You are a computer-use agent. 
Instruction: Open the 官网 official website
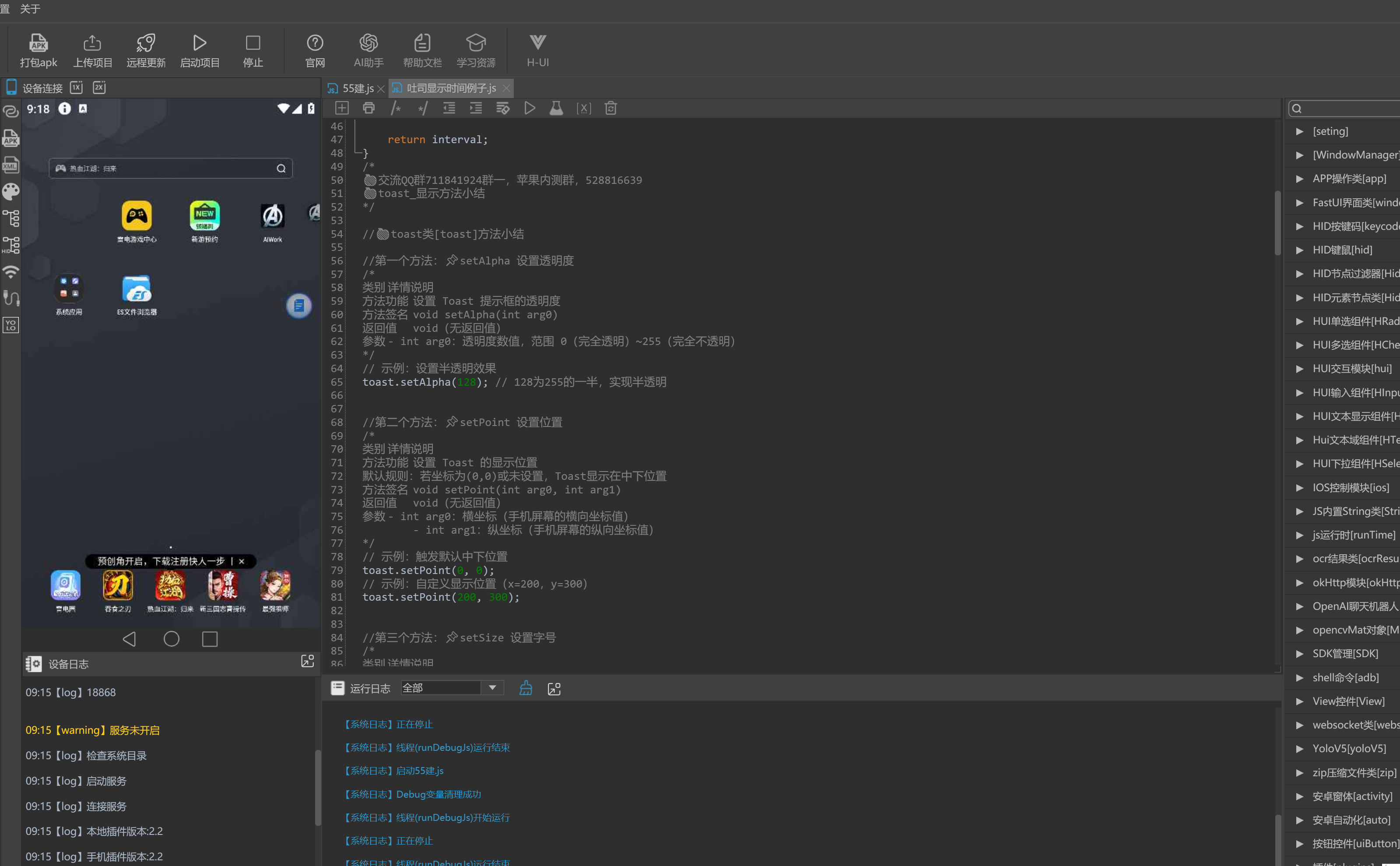[x=315, y=50]
